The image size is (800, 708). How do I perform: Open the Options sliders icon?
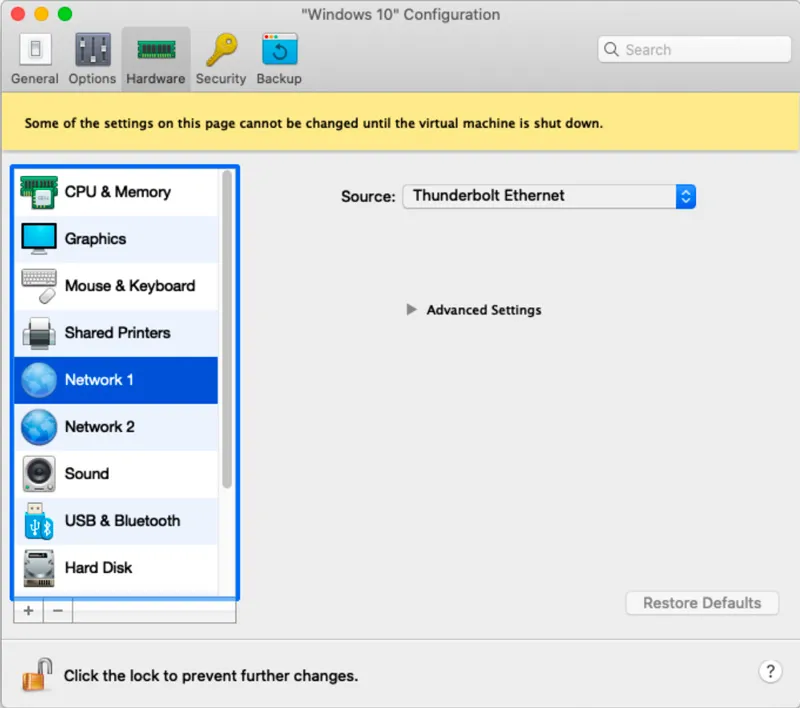(92, 49)
